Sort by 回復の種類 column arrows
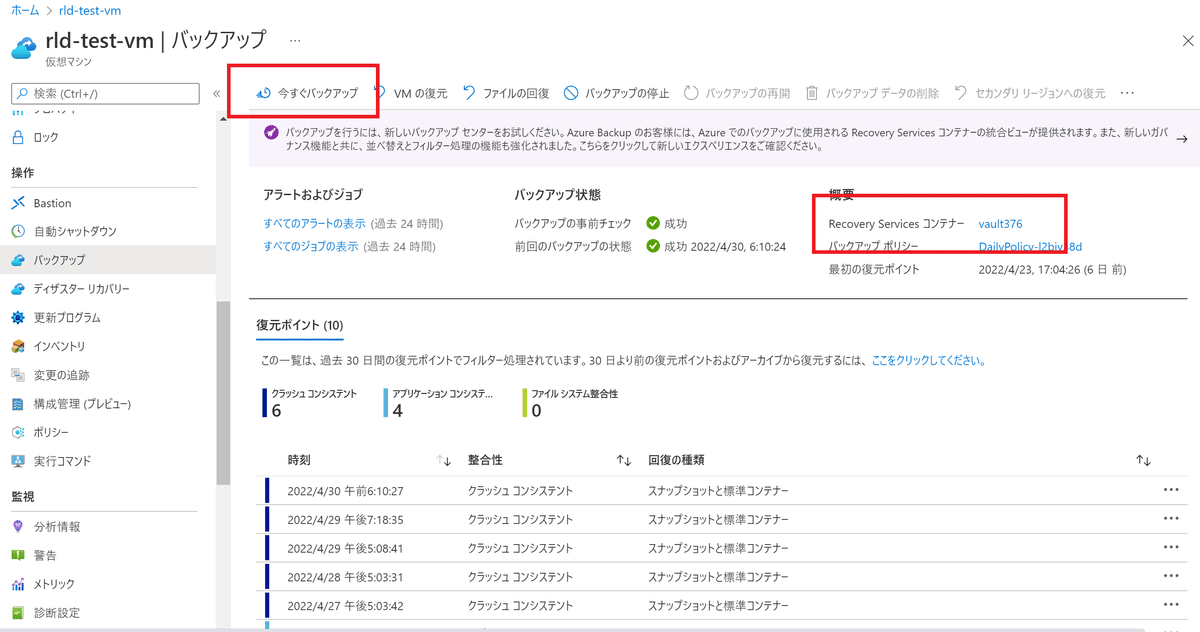The height and width of the screenshot is (632, 1200). click(1144, 460)
